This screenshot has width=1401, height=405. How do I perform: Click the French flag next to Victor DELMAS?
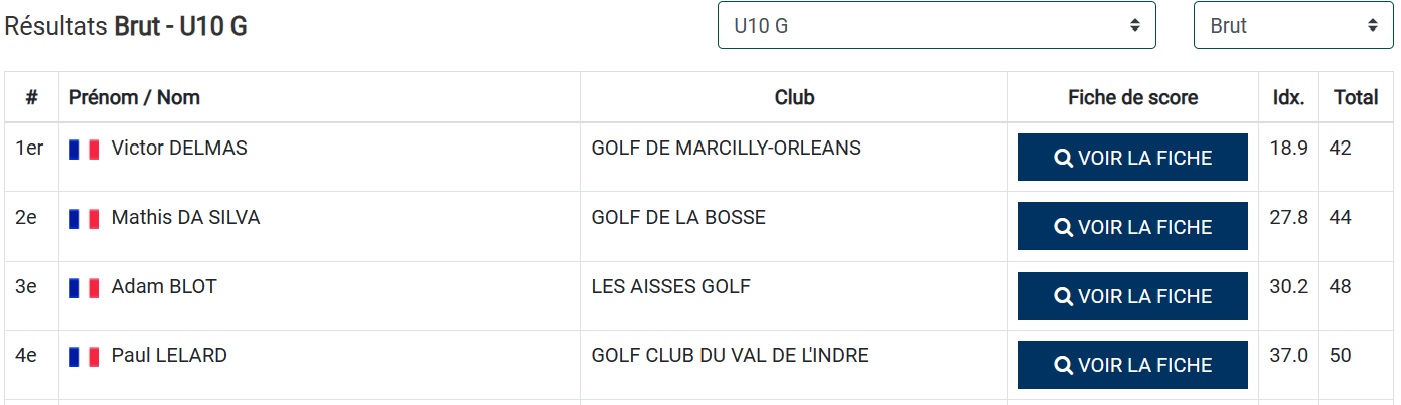(84, 149)
